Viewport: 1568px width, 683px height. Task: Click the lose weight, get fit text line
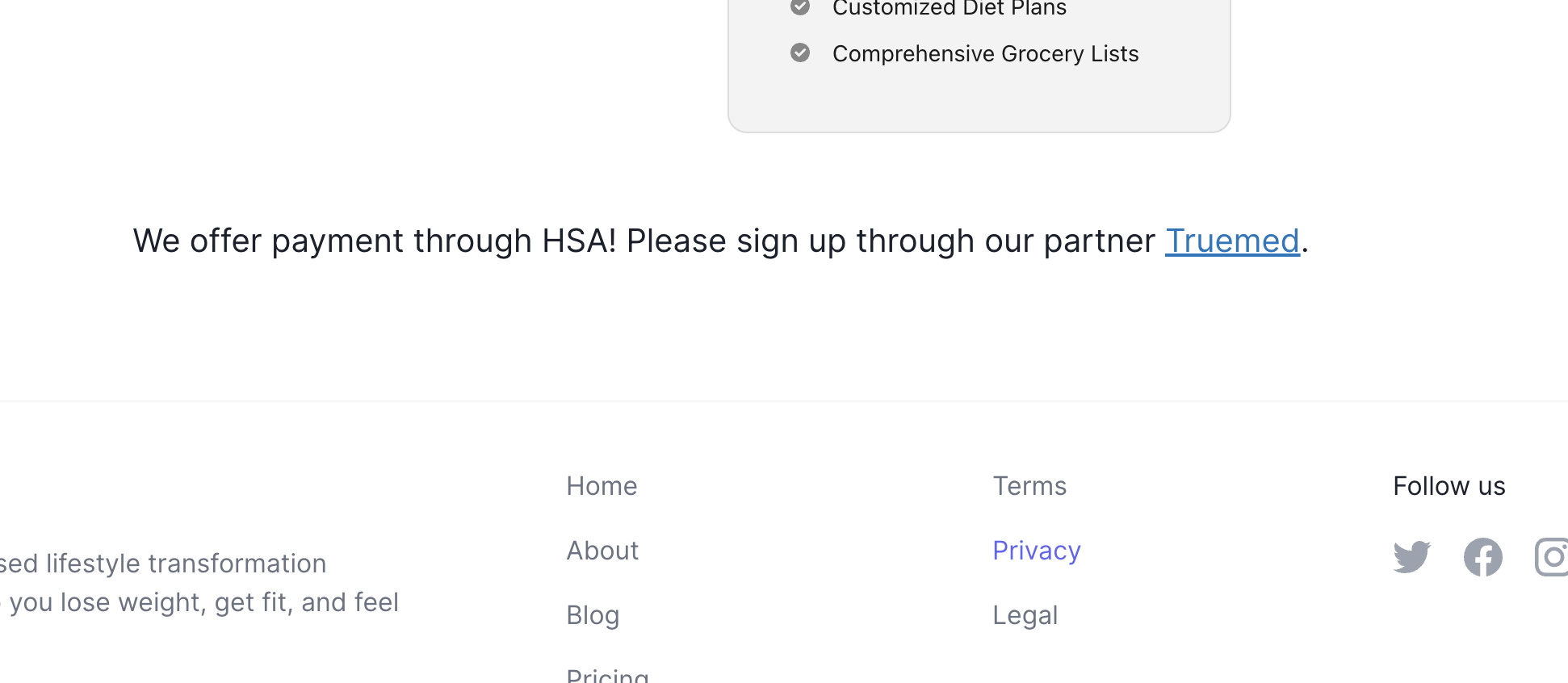tap(199, 602)
